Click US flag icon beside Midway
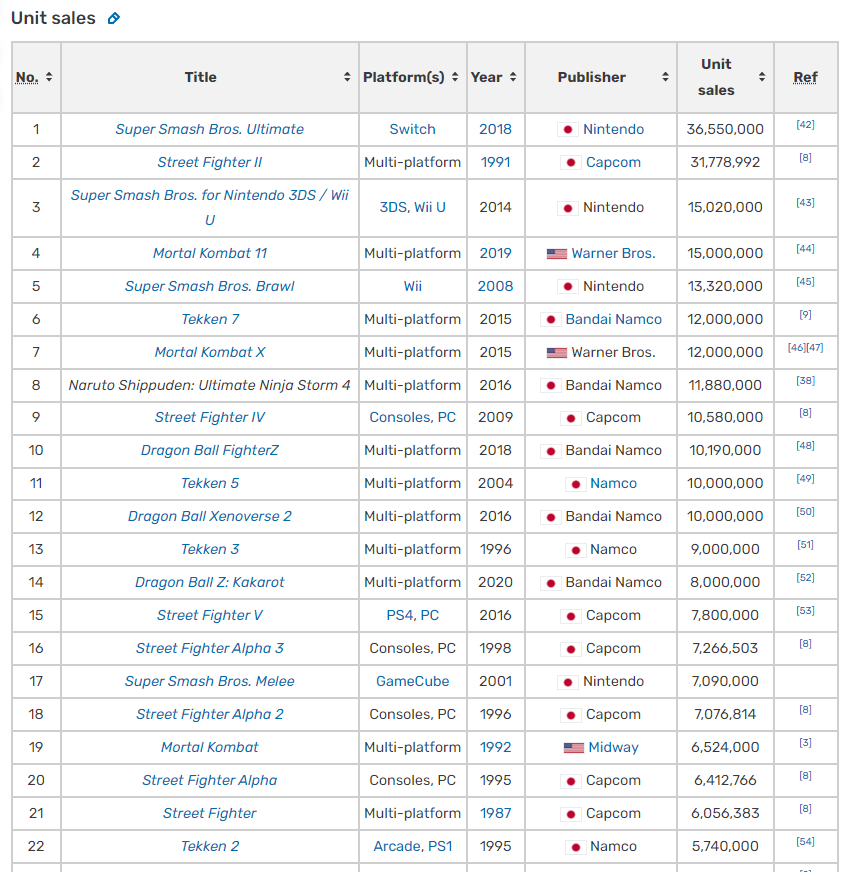Screen dimensions: 849x872 coord(574,747)
